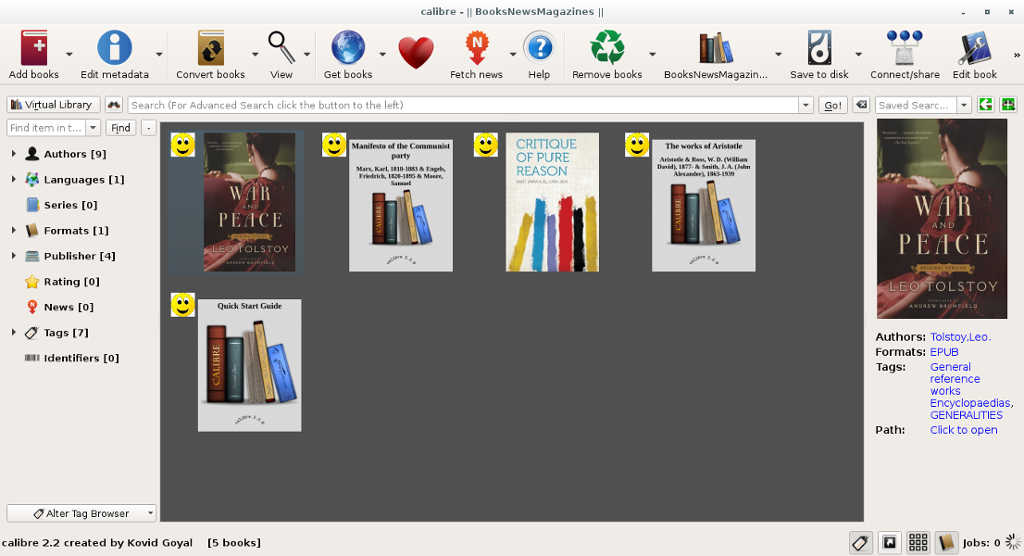Select the Critique of Pure Reason cover

pos(552,202)
